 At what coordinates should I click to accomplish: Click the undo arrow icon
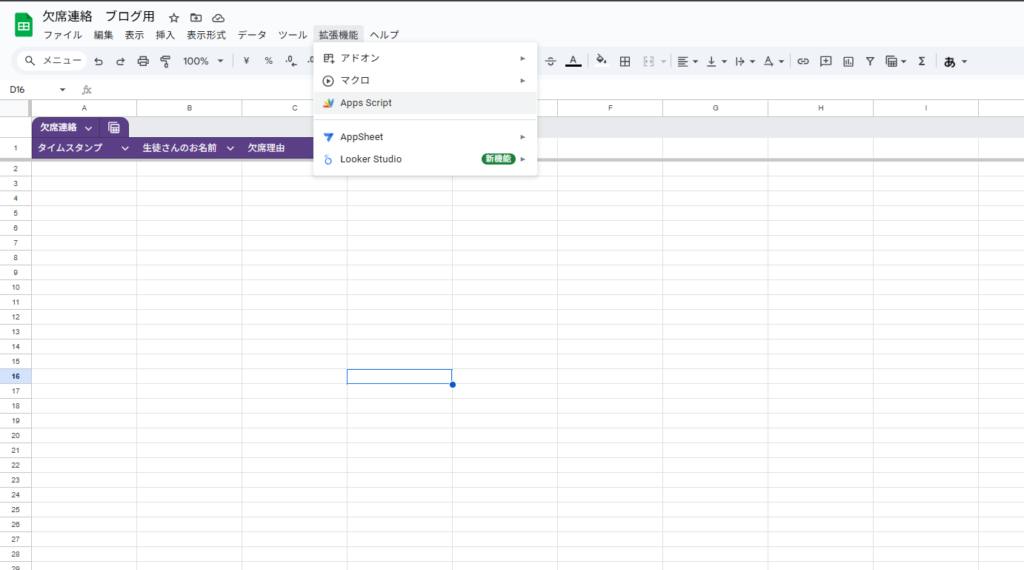tap(98, 61)
